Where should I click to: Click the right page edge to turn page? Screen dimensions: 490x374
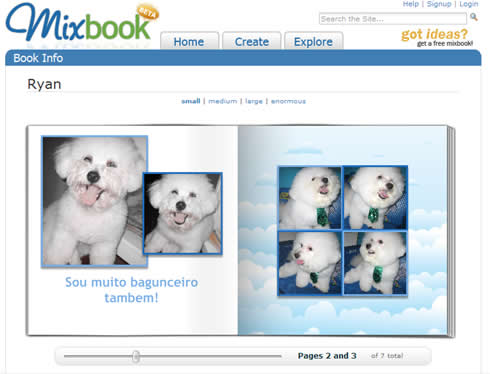[x=451, y=231]
